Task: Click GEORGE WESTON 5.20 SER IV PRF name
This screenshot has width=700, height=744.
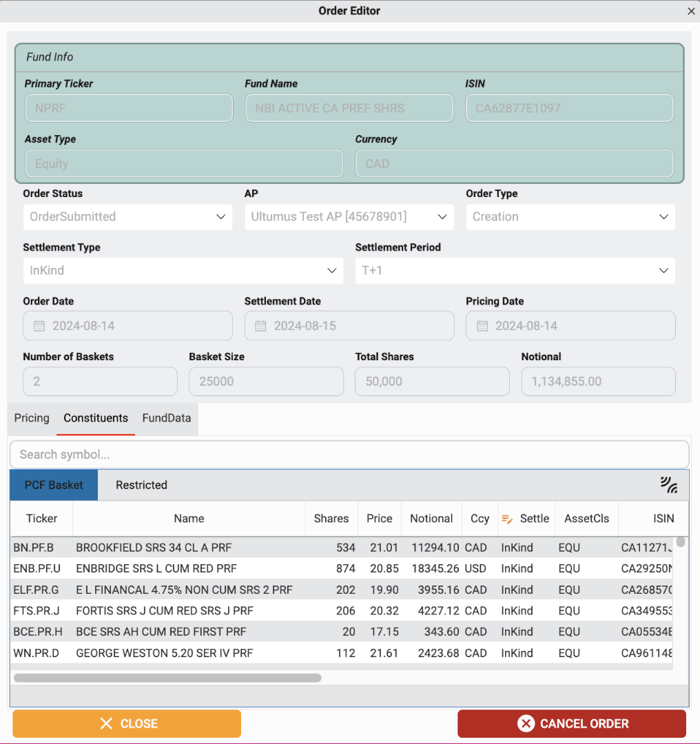Action: coord(164,653)
